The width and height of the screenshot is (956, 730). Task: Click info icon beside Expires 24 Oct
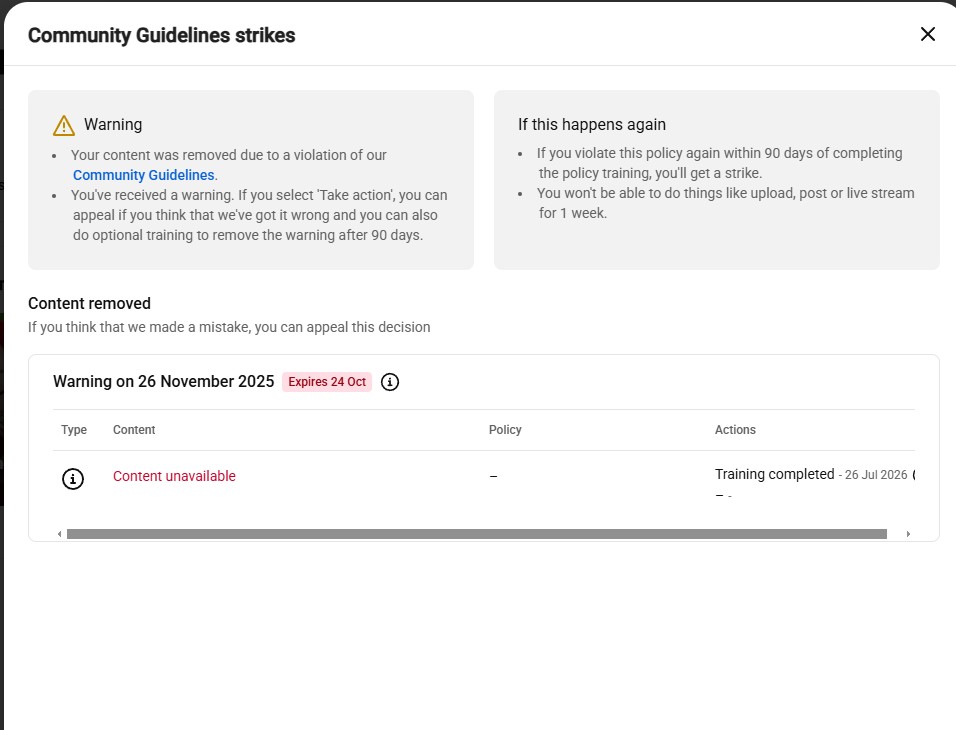[390, 382]
